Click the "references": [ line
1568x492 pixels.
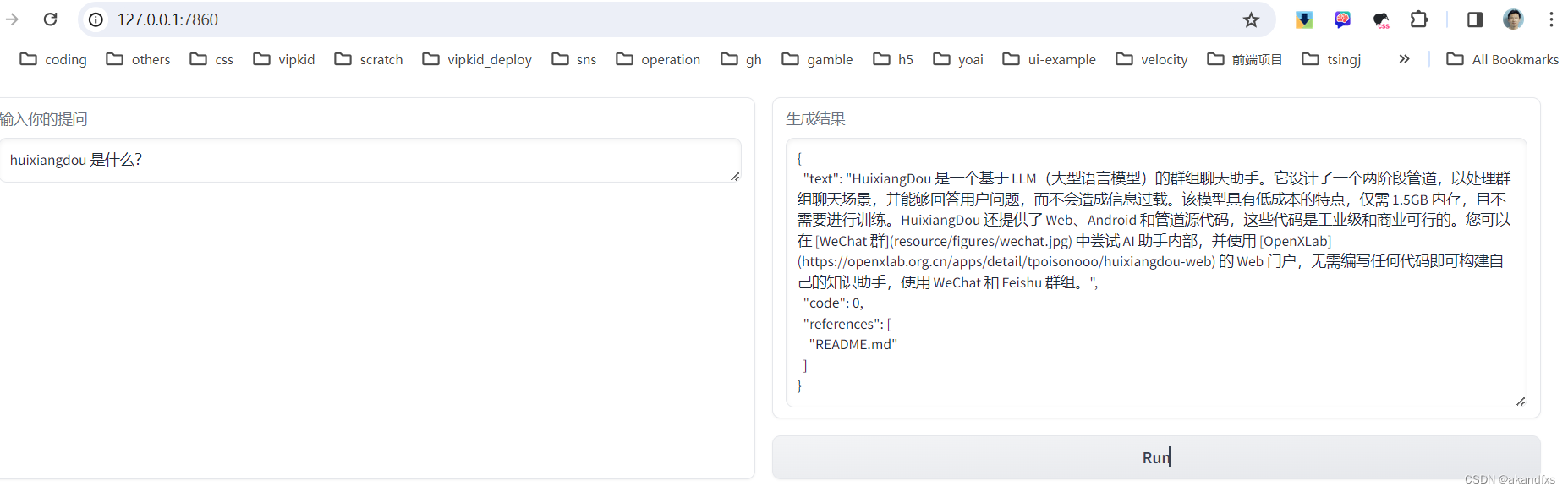[x=847, y=324]
